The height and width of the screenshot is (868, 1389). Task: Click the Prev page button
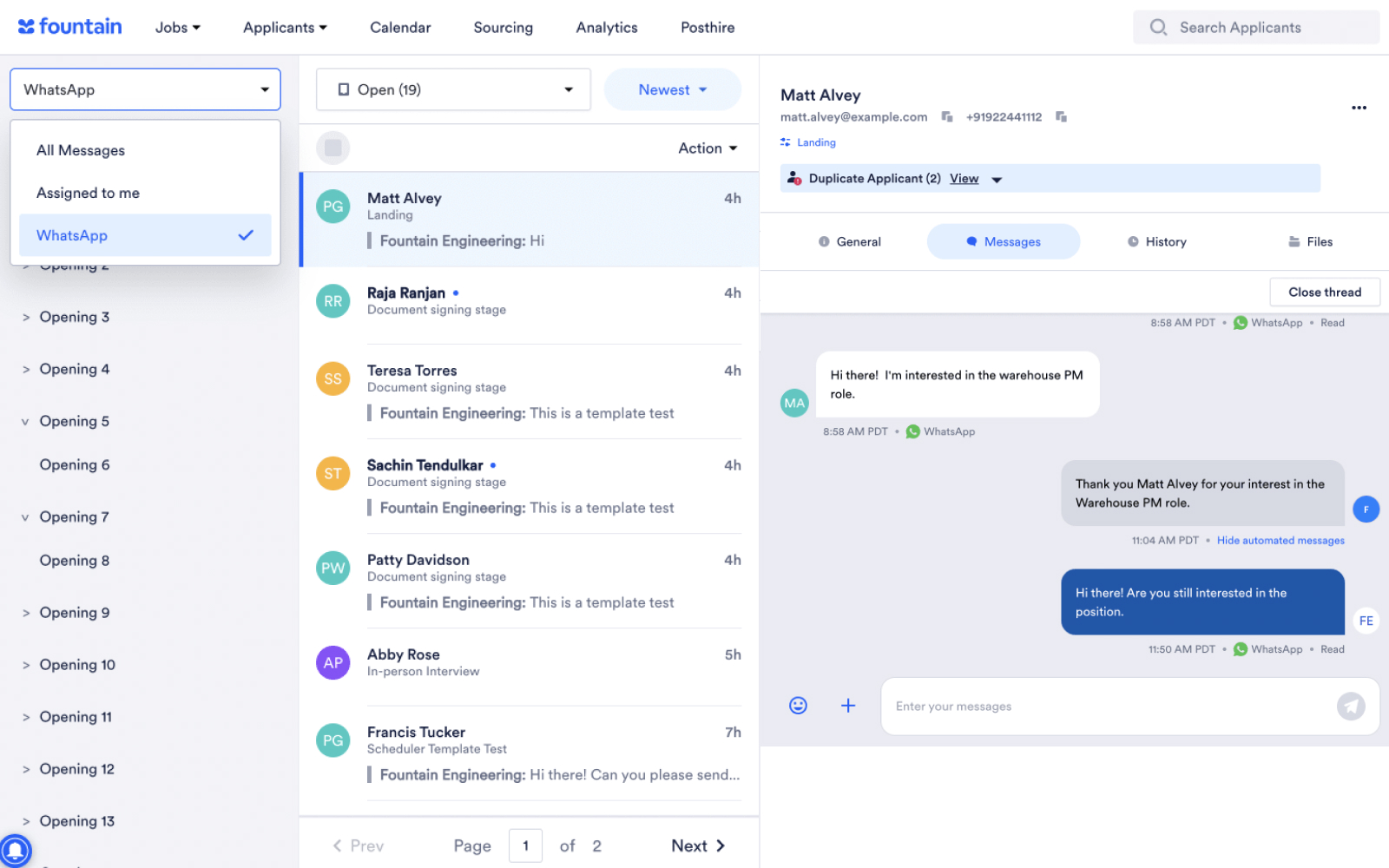[359, 845]
